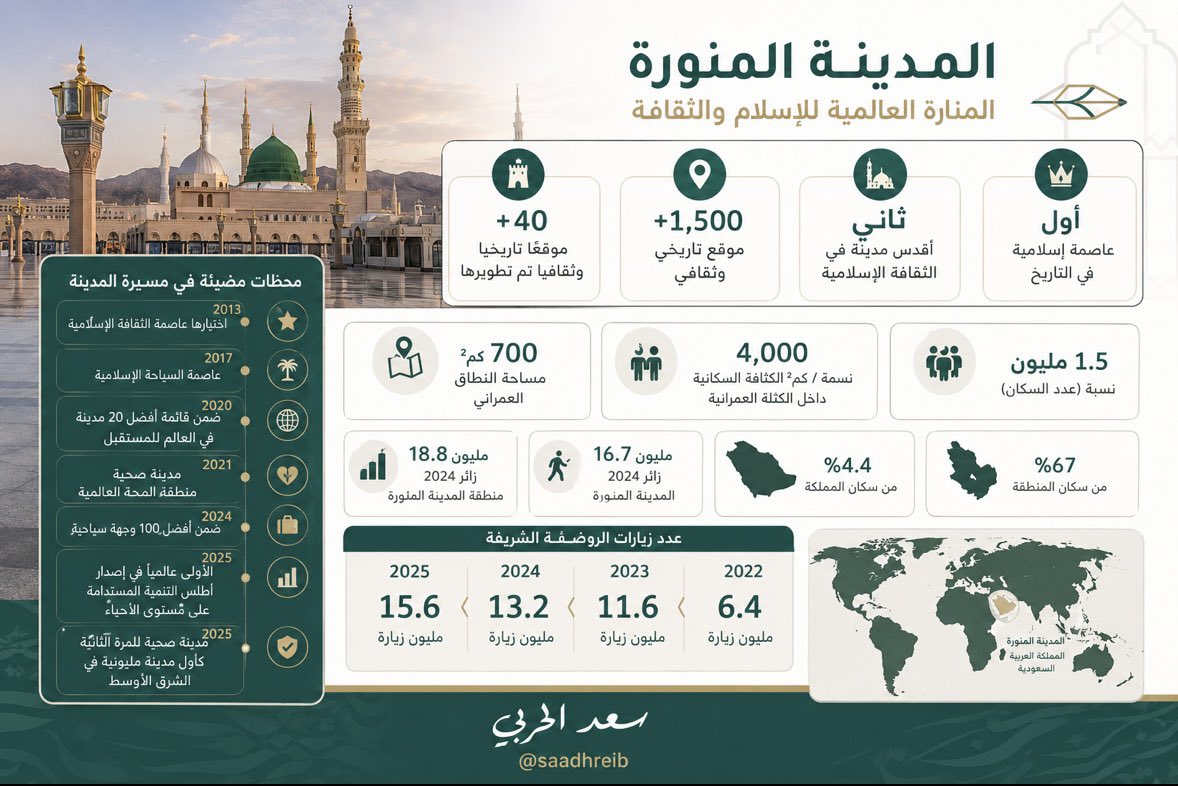The width and height of the screenshot is (1178, 786).
Task: Click the %4.4 figure
Action: coord(847,465)
